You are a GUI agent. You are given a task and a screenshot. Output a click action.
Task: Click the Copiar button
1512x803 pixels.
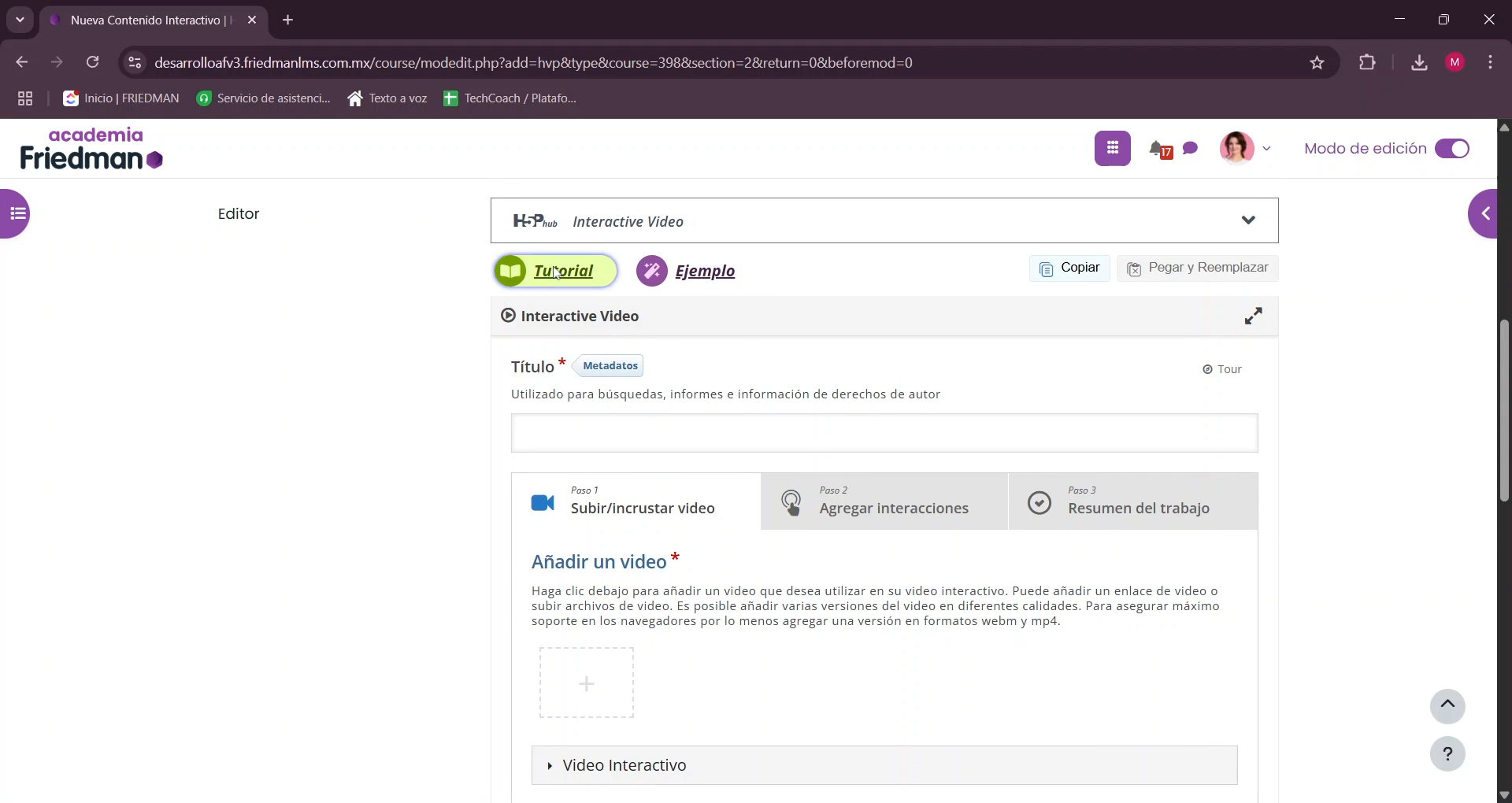[x=1069, y=268]
